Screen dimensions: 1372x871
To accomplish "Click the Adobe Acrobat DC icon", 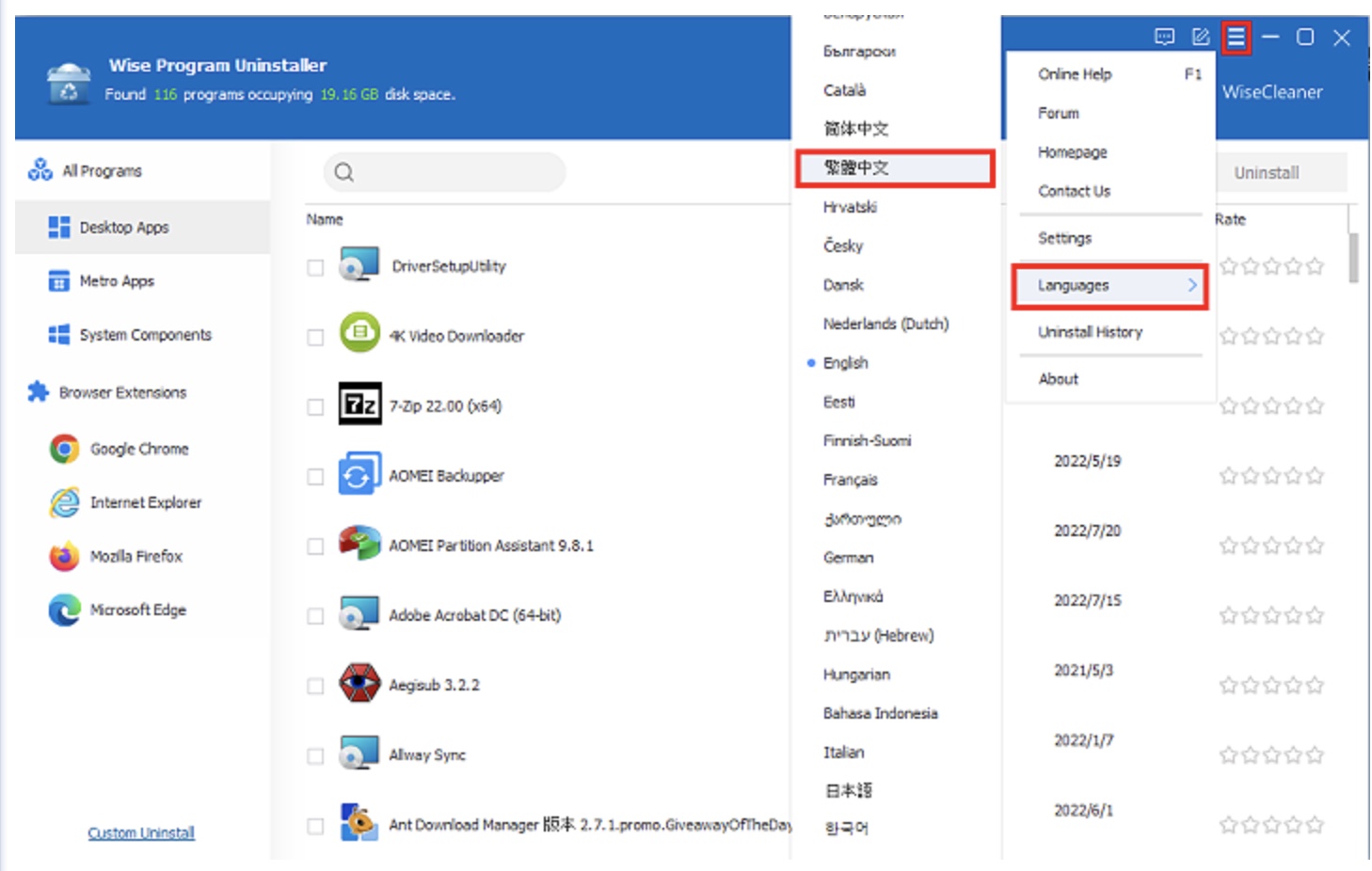I will point(359,614).
